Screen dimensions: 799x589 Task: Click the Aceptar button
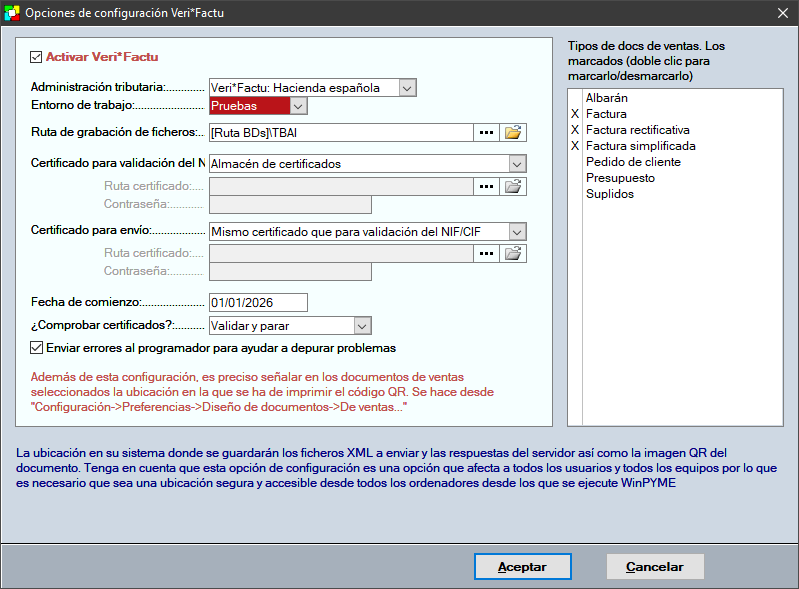click(522, 567)
